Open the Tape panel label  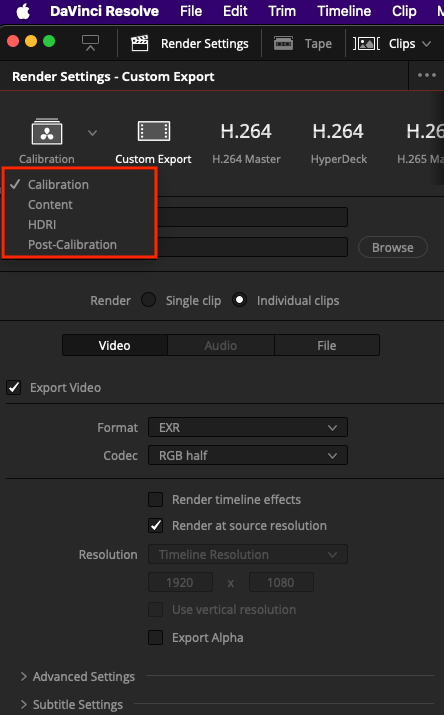[318, 44]
